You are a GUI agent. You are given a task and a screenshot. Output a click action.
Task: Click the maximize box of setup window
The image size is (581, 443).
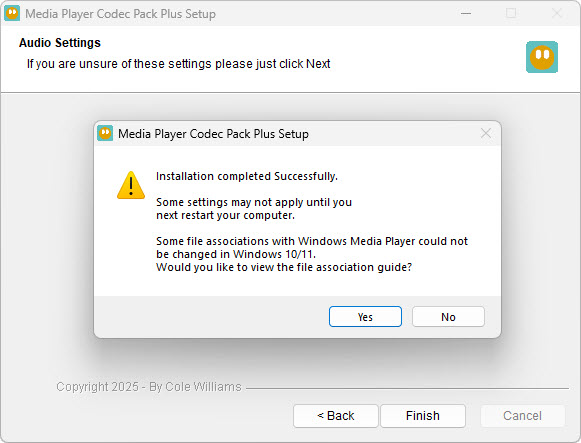(511, 13)
